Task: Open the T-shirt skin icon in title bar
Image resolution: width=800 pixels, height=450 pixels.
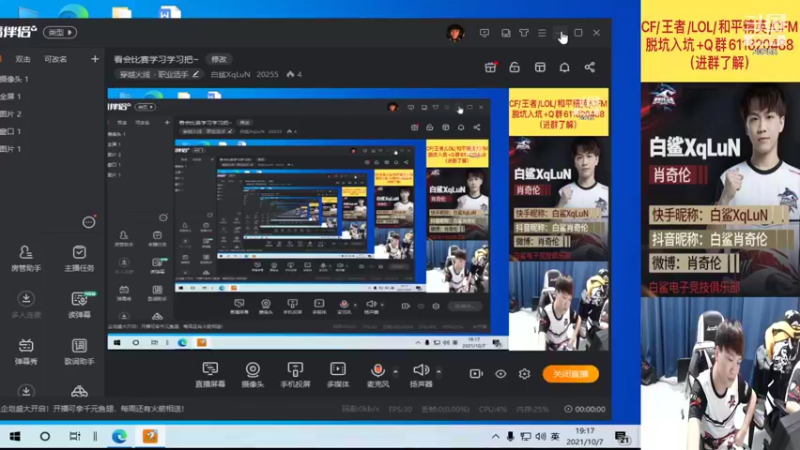Action: (x=523, y=33)
